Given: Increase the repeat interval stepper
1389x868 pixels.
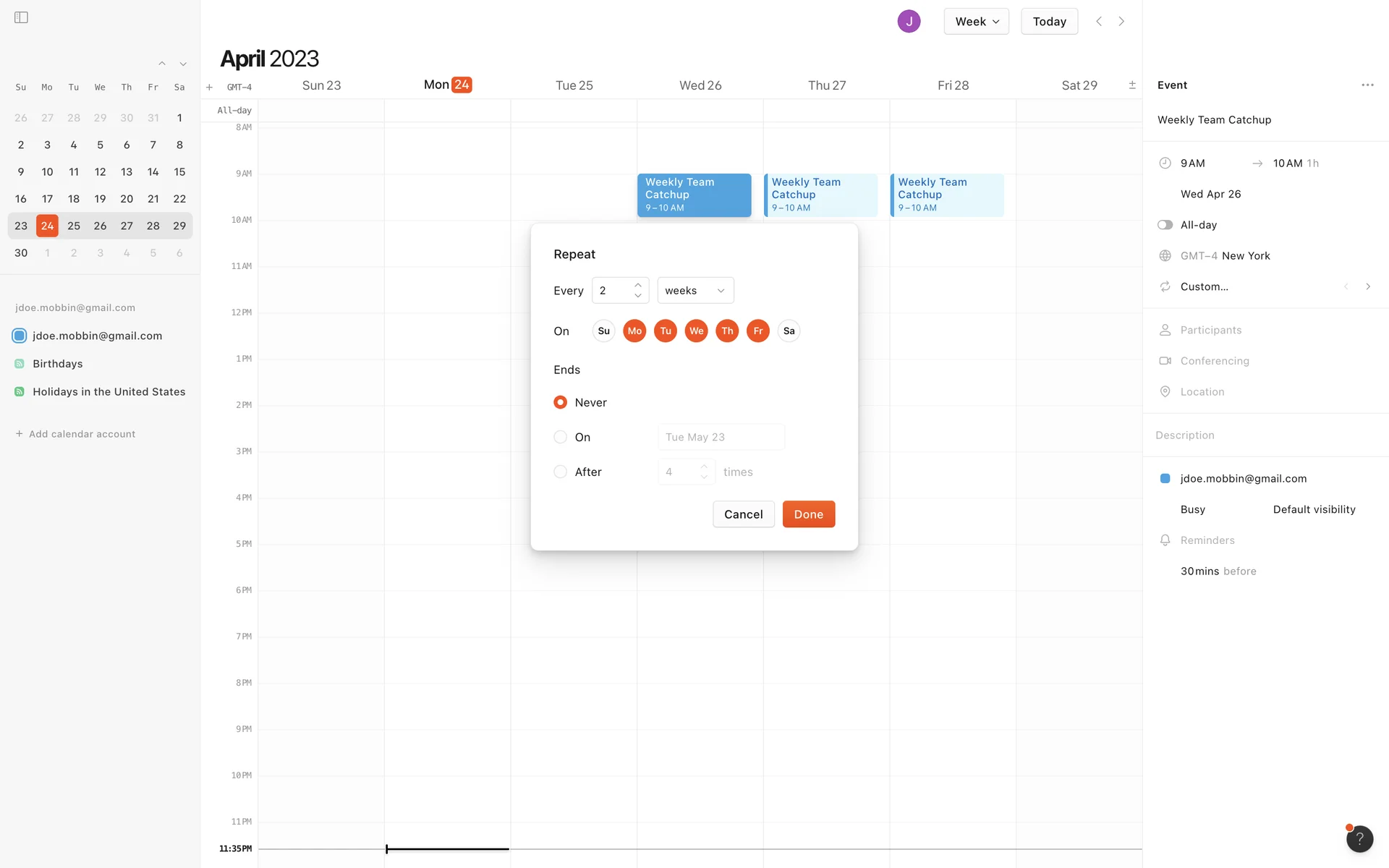Looking at the screenshot, I should pyautogui.click(x=638, y=285).
